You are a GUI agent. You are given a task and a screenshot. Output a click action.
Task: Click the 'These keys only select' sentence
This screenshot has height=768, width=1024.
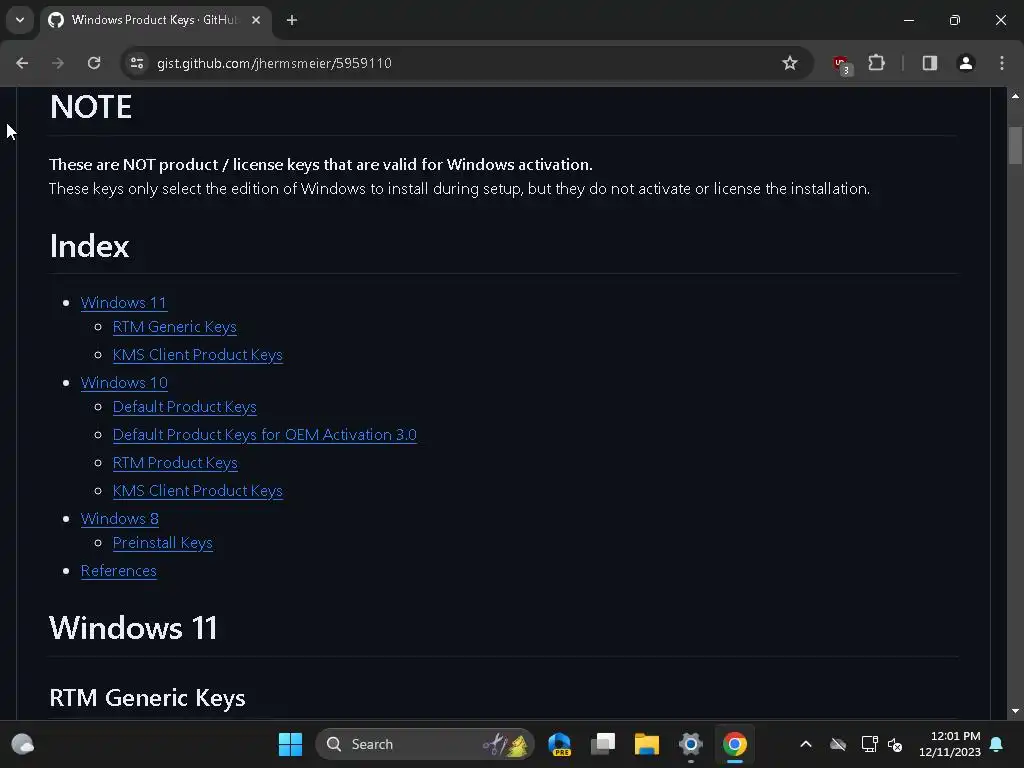[459, 189]
